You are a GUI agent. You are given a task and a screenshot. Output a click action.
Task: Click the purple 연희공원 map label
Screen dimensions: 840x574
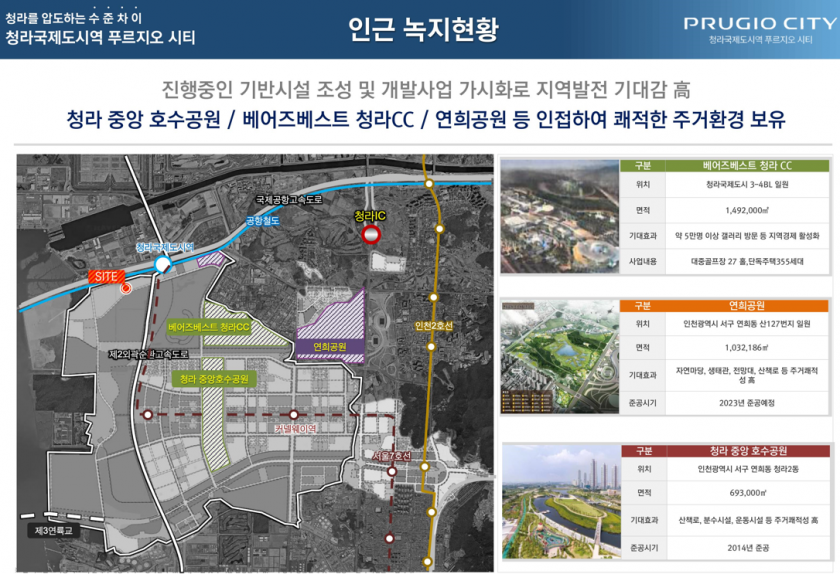(x=329, y=347)
